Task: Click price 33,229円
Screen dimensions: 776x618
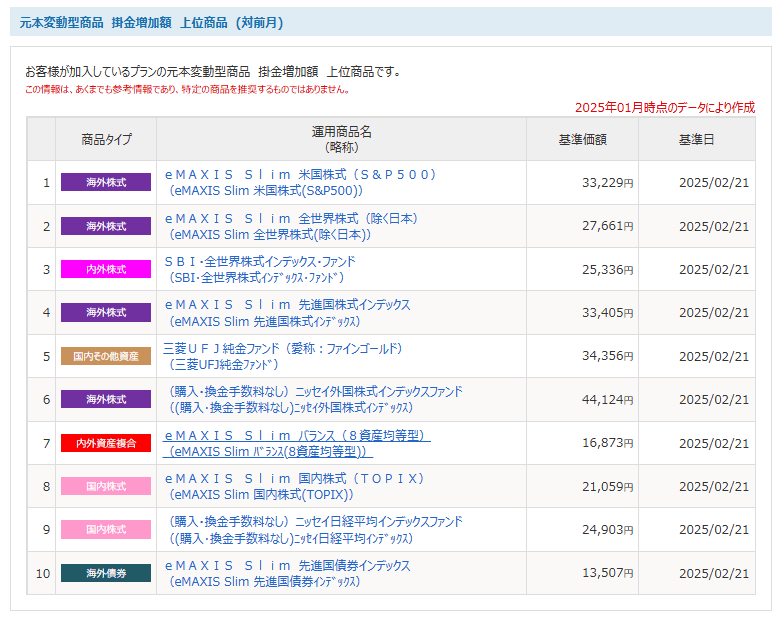Action: click(x=607, y=183)
